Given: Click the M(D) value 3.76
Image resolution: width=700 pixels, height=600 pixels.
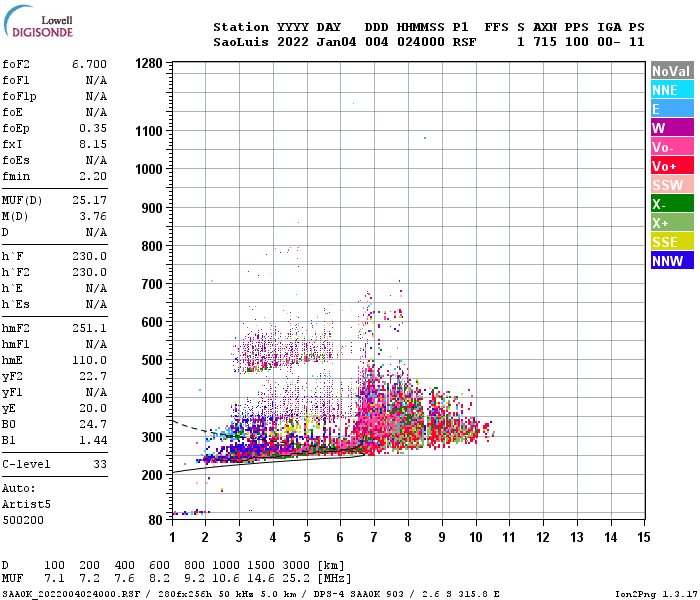Looking at the screenshot, I should tap(93, 216).
